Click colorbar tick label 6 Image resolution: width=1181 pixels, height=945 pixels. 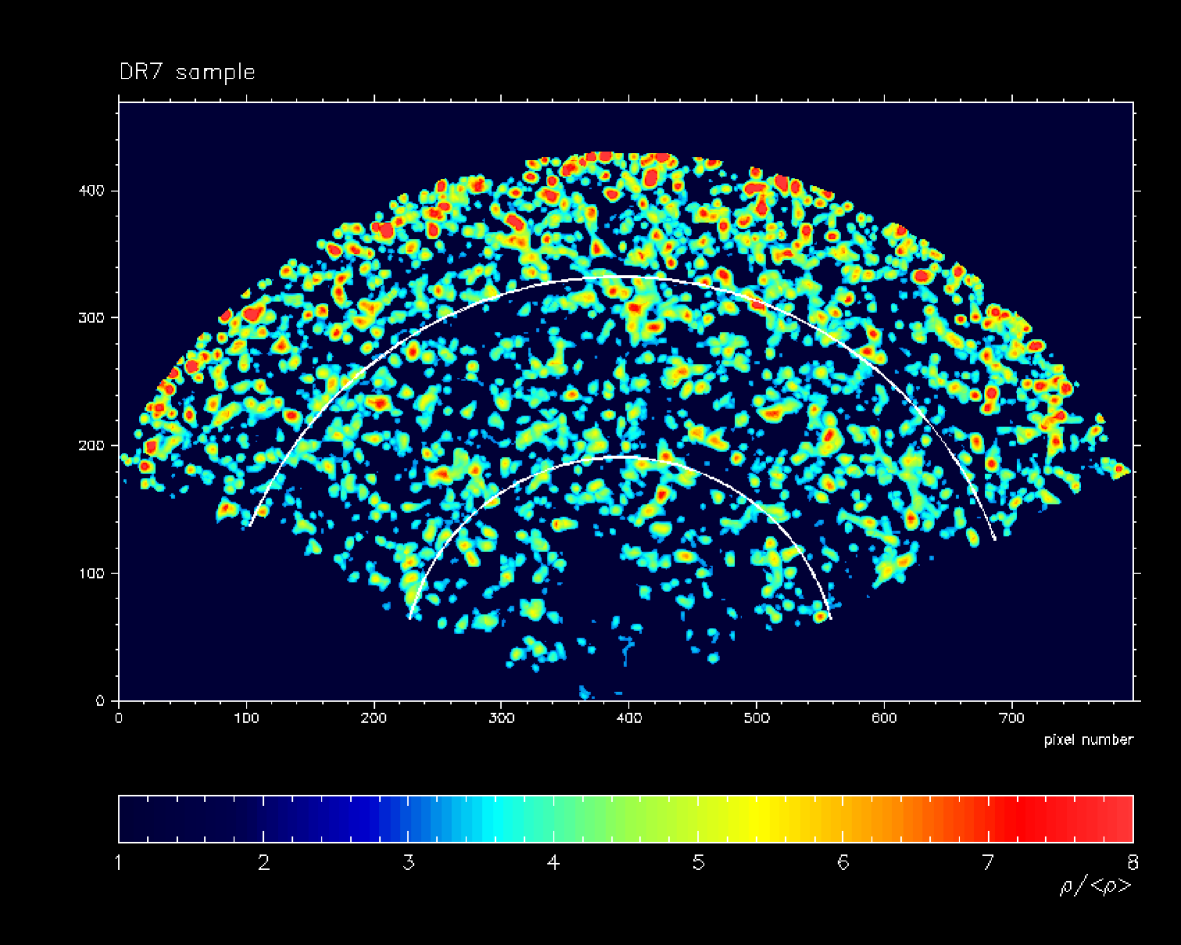(843, 862)
